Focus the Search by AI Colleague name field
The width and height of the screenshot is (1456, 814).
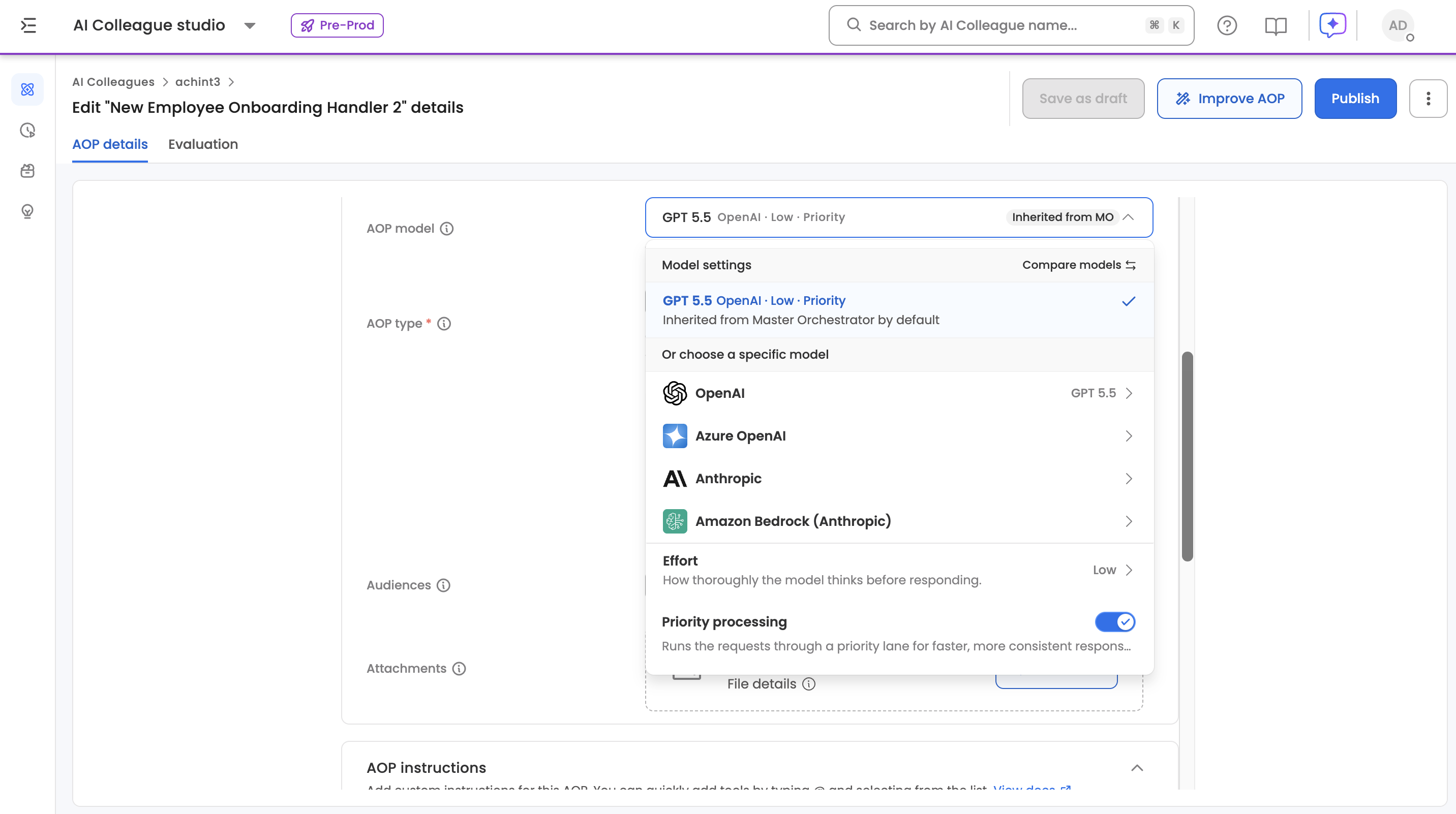tap(1011, 25)
